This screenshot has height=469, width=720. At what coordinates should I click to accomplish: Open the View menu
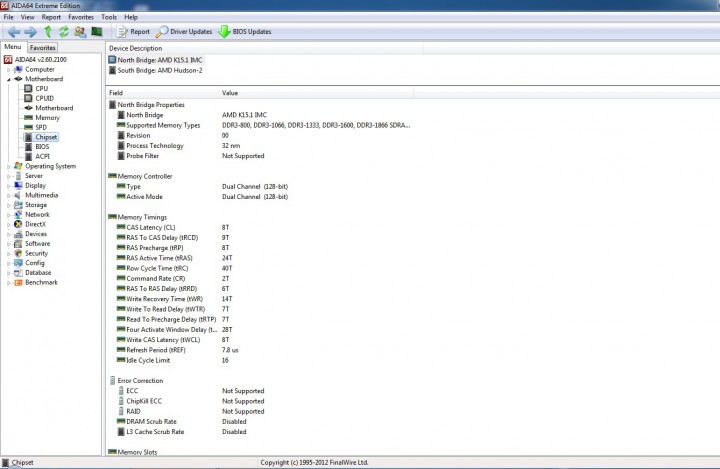pyautogui.click(x=28, y=17)
